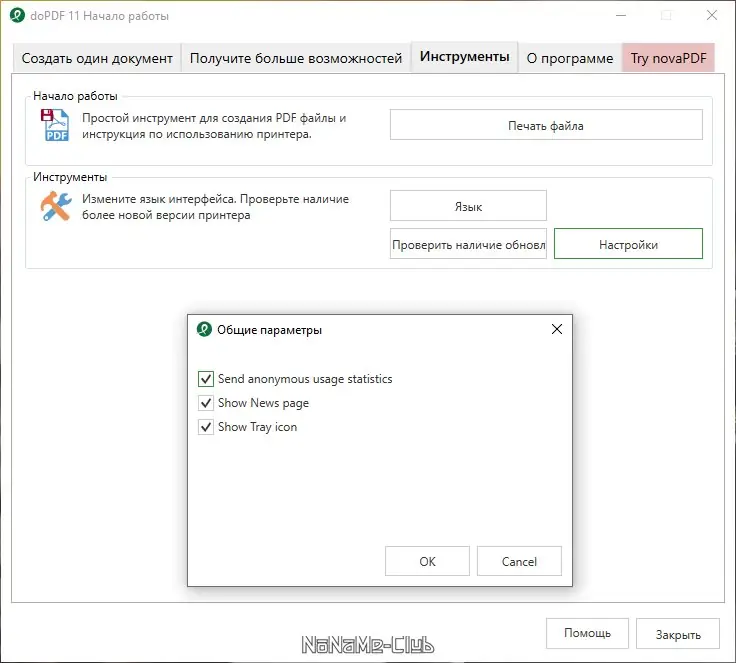The image size is (736, 663).
Task: Select the Инструменты tab
Action: [x=465, y=57]
